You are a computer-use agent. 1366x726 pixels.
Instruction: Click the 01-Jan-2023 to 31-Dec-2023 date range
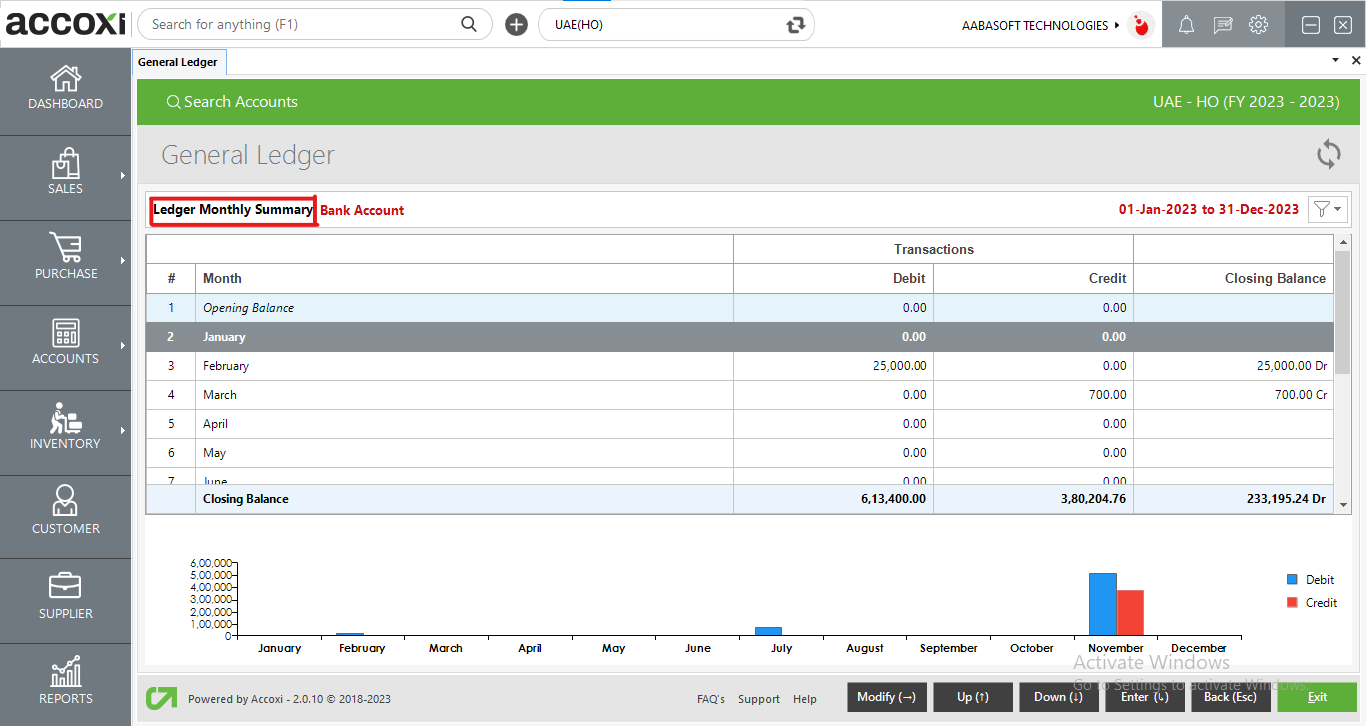1208,209
